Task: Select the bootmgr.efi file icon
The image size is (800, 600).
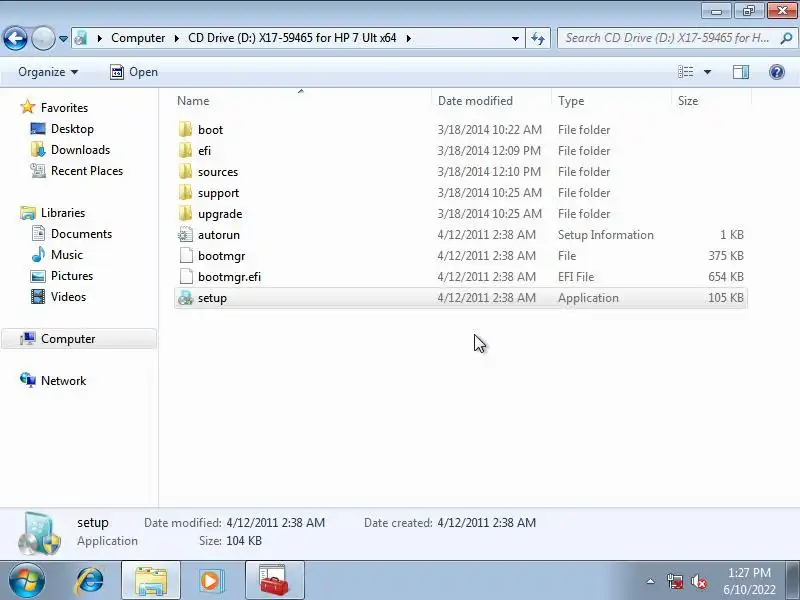Action: [186, 277]
